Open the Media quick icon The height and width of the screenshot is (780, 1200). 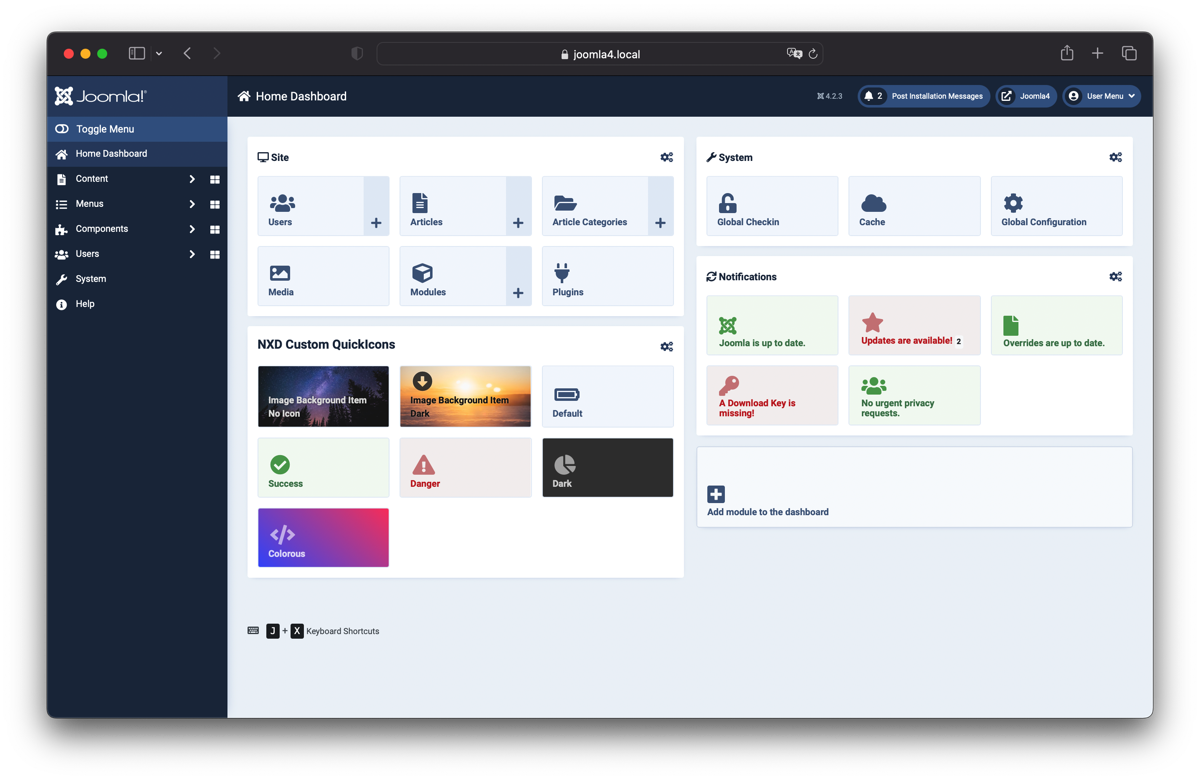tap(323, 276)
